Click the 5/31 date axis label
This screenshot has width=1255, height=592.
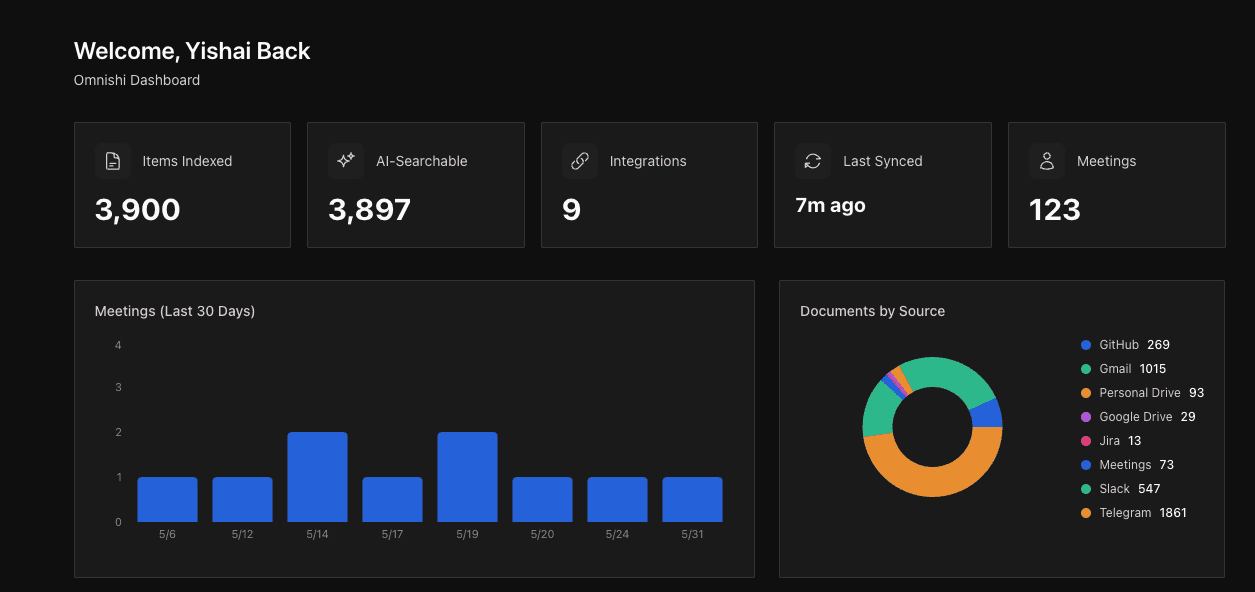pos(692,535)
